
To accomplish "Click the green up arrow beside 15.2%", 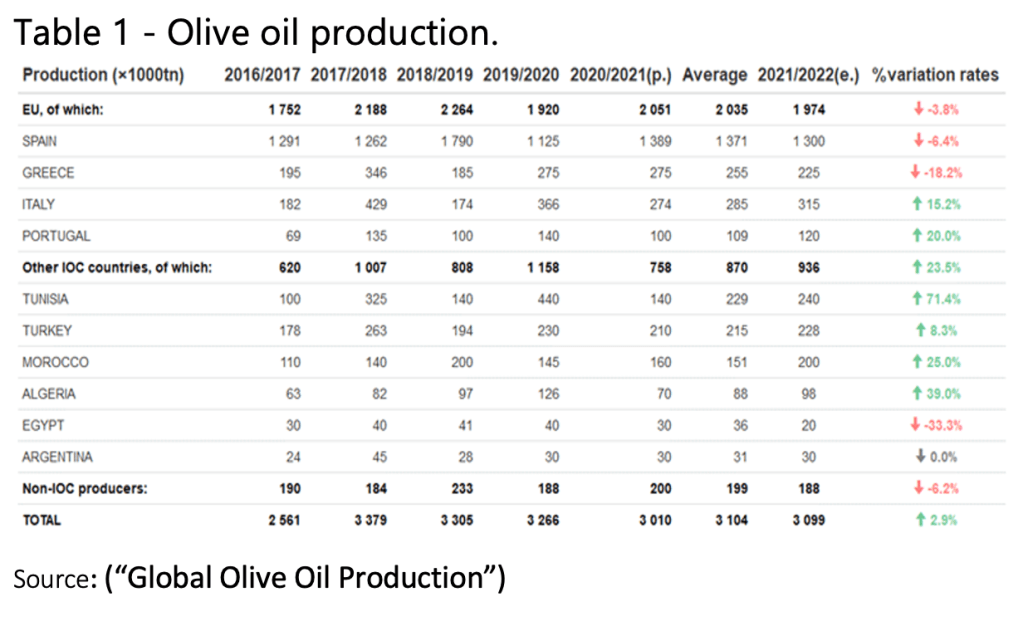I will 915,205.
